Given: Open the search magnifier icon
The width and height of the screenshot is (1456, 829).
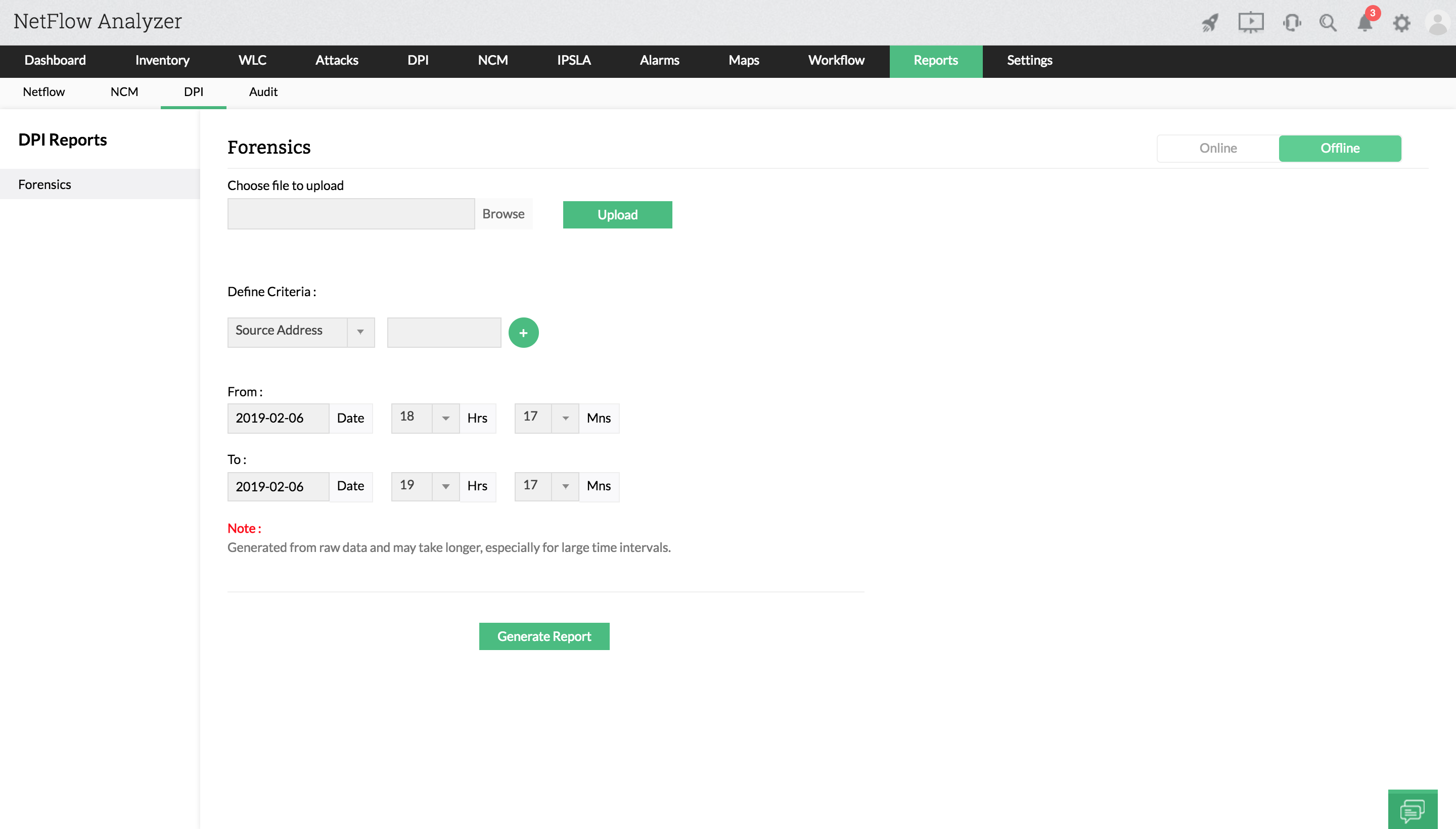Looking at the screenshot, I should [1328, 23].
